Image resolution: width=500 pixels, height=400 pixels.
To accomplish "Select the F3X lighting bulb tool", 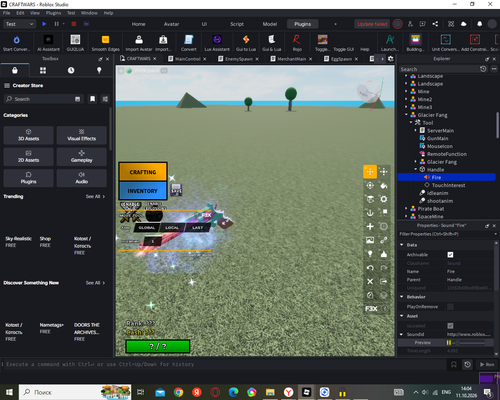I will (370, 254).
